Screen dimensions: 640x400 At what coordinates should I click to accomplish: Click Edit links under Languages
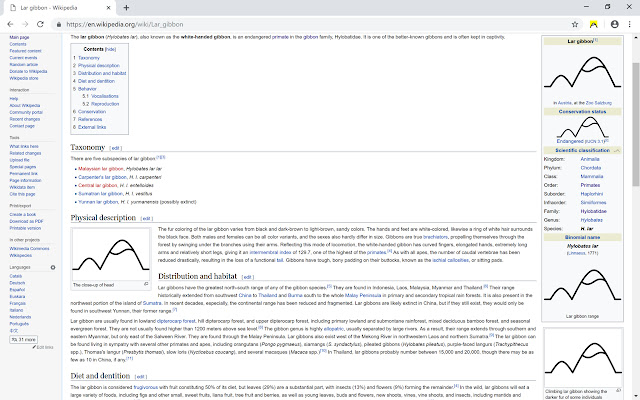[x=43, y=347]
